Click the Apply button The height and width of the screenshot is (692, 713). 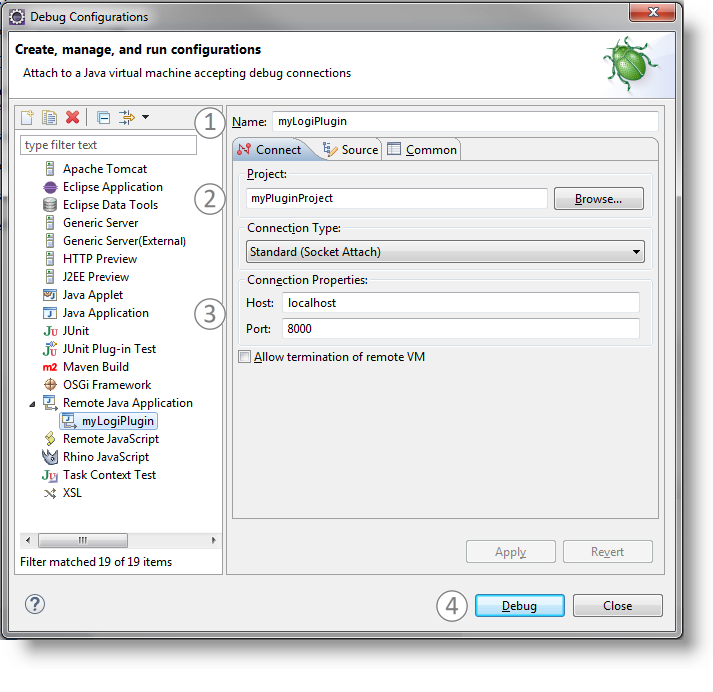tap(511, 552)
